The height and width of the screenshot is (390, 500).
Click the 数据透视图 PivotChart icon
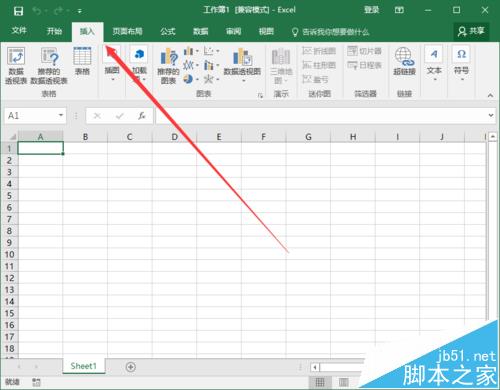pos(242,57)
